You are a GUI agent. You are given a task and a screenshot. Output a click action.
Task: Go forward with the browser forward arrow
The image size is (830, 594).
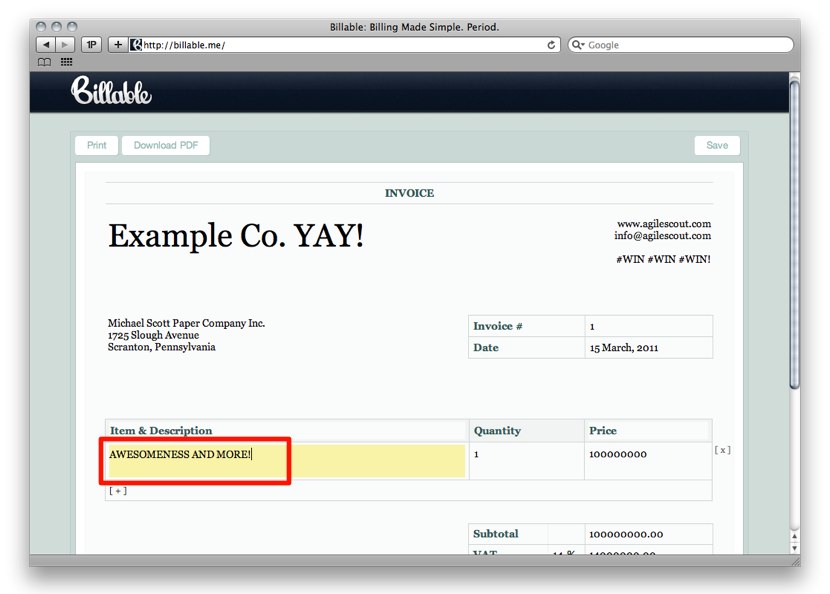tap(65, 45)
